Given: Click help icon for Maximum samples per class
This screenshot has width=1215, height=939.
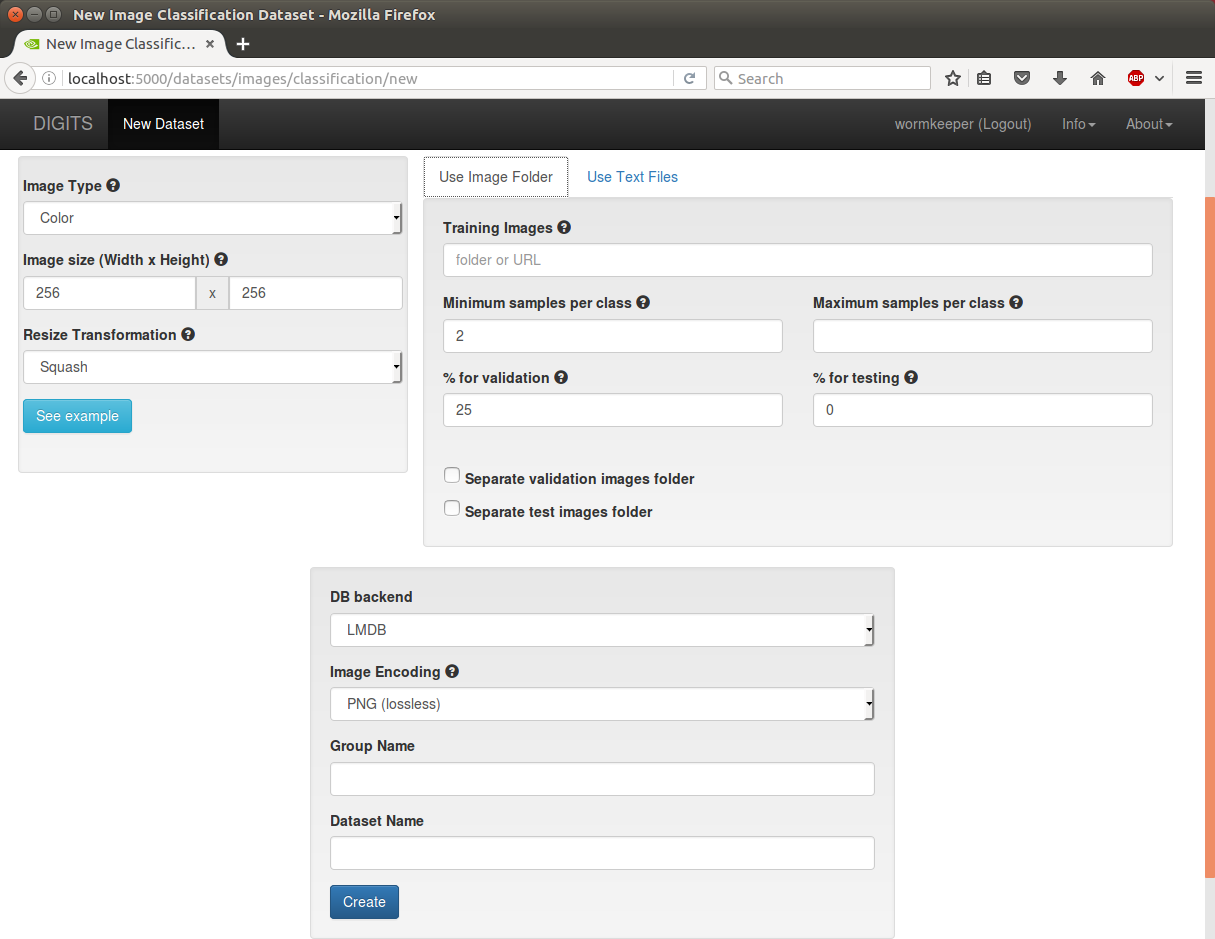Looking at the screenshot, I should (x=1016, y=302).
